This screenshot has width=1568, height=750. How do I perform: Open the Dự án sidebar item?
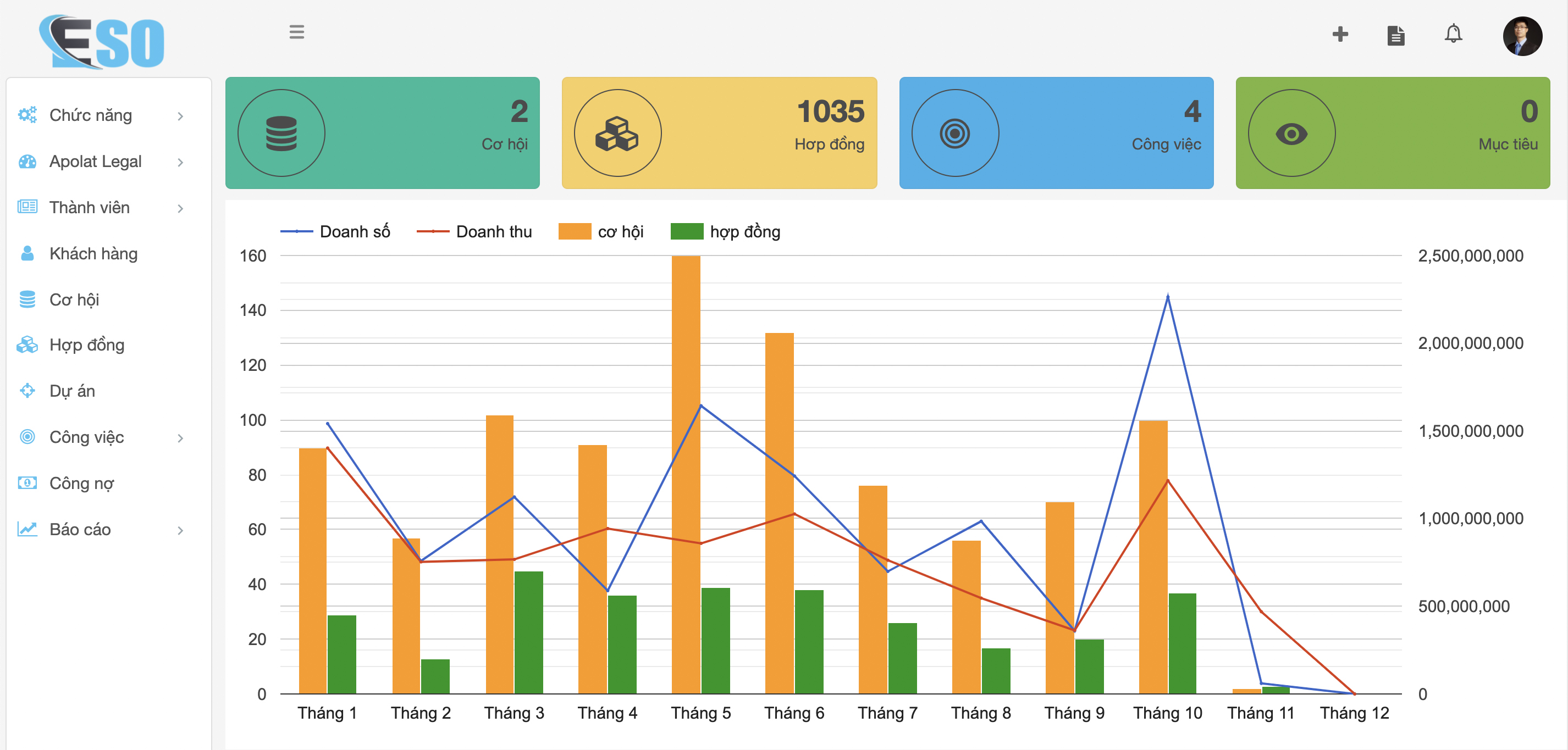click(x=72, y=391)
